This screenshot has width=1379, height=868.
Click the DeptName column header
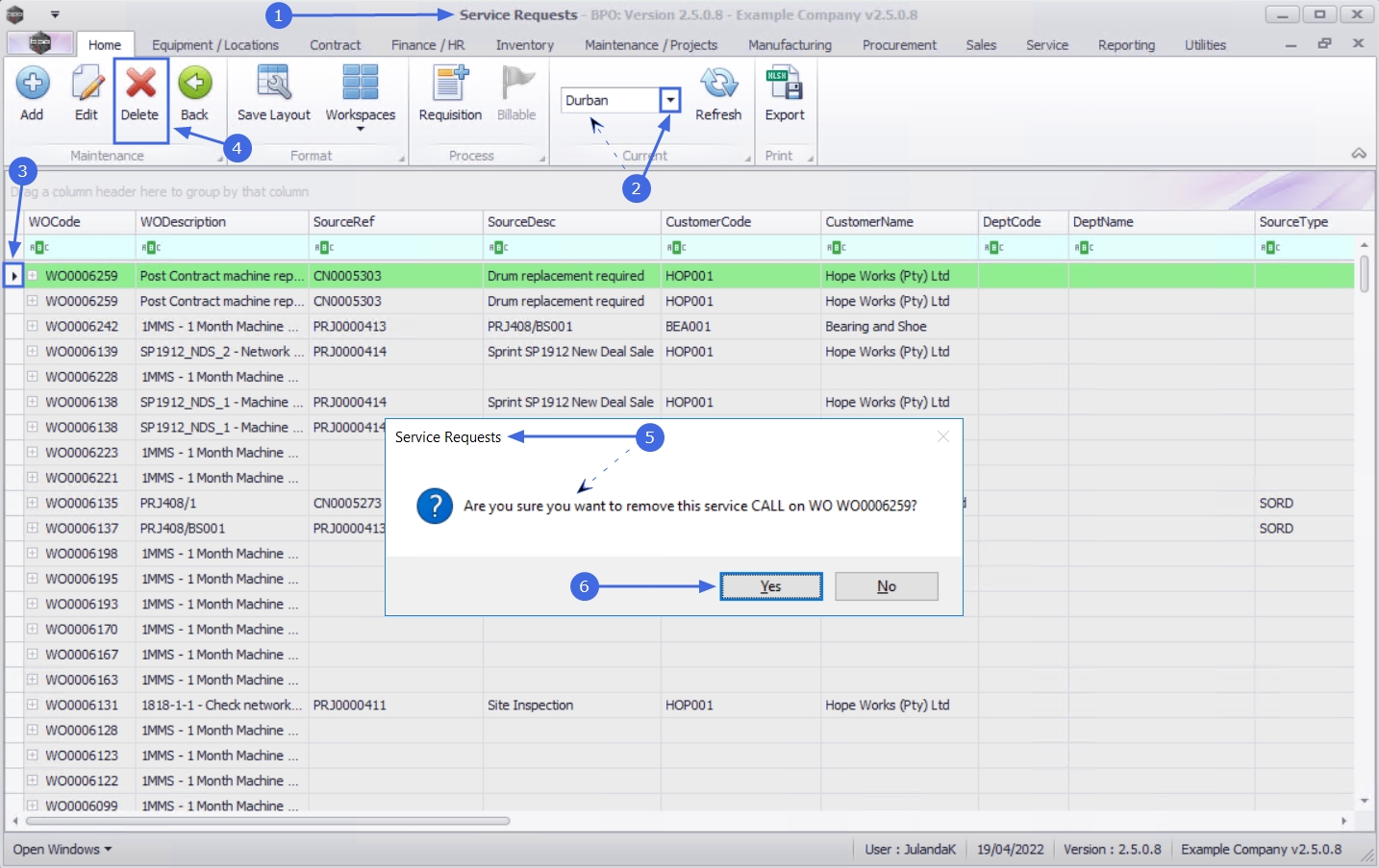coord(1162,222)
